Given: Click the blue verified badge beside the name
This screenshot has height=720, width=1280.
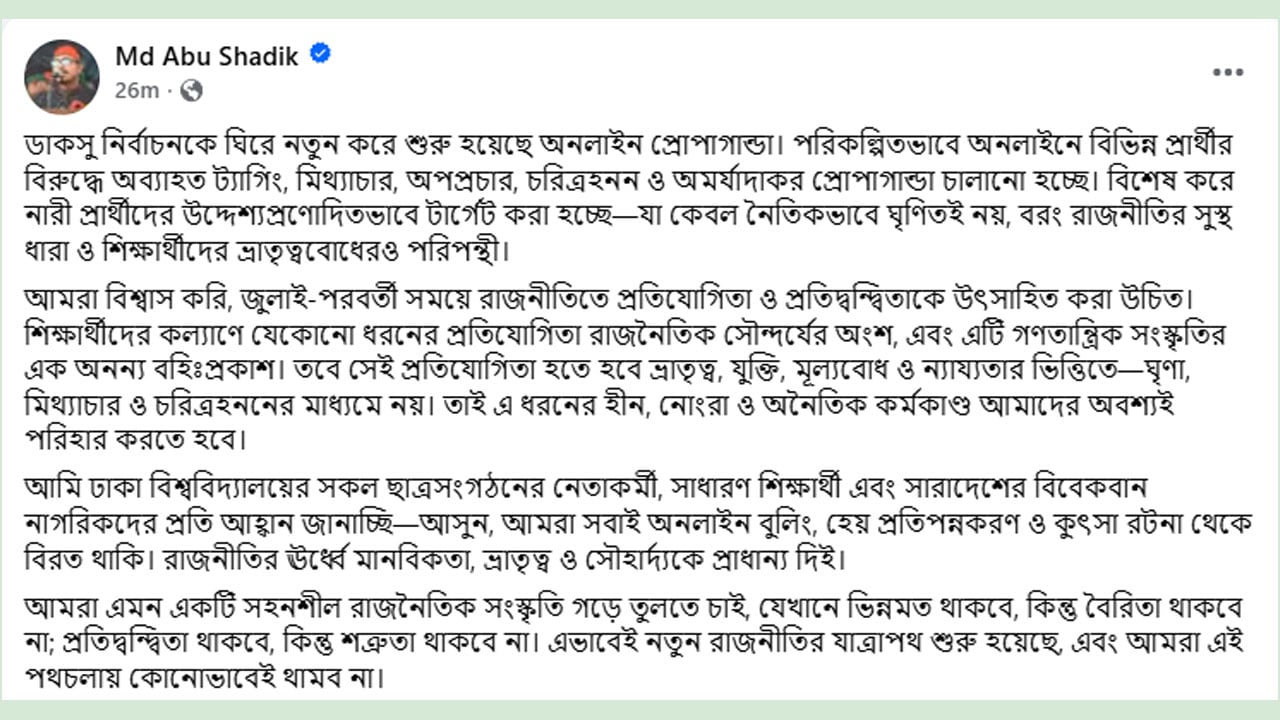Looking at the screenshot, I should coord(320,54).
